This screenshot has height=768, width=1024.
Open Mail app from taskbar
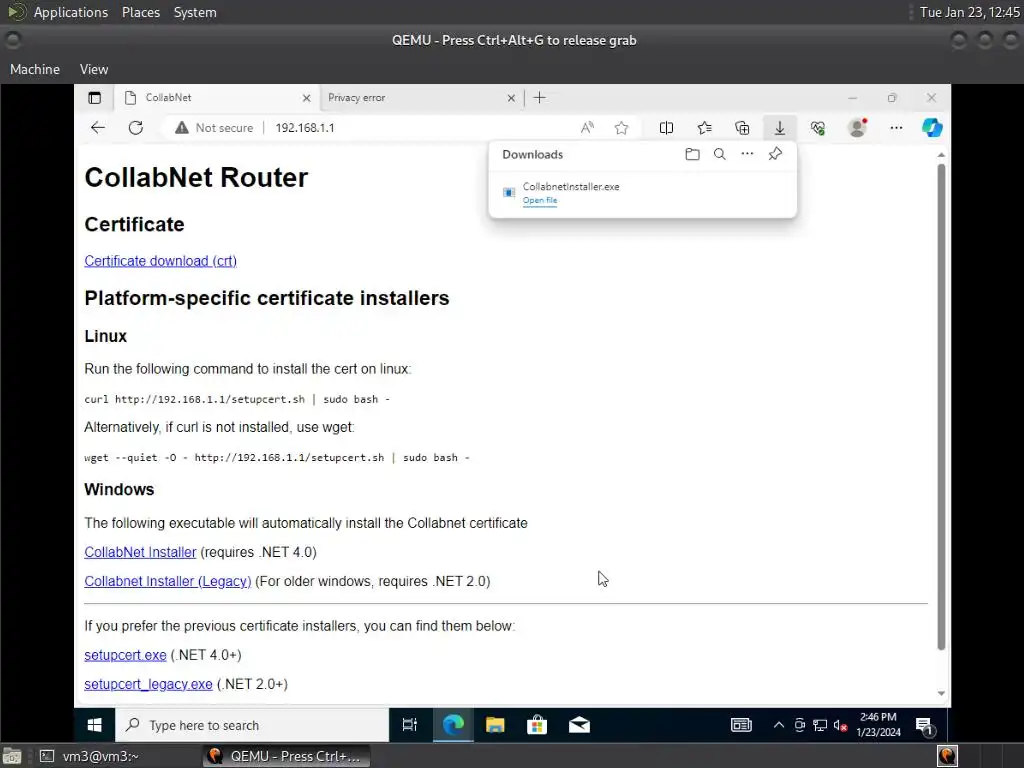(579, 725)
